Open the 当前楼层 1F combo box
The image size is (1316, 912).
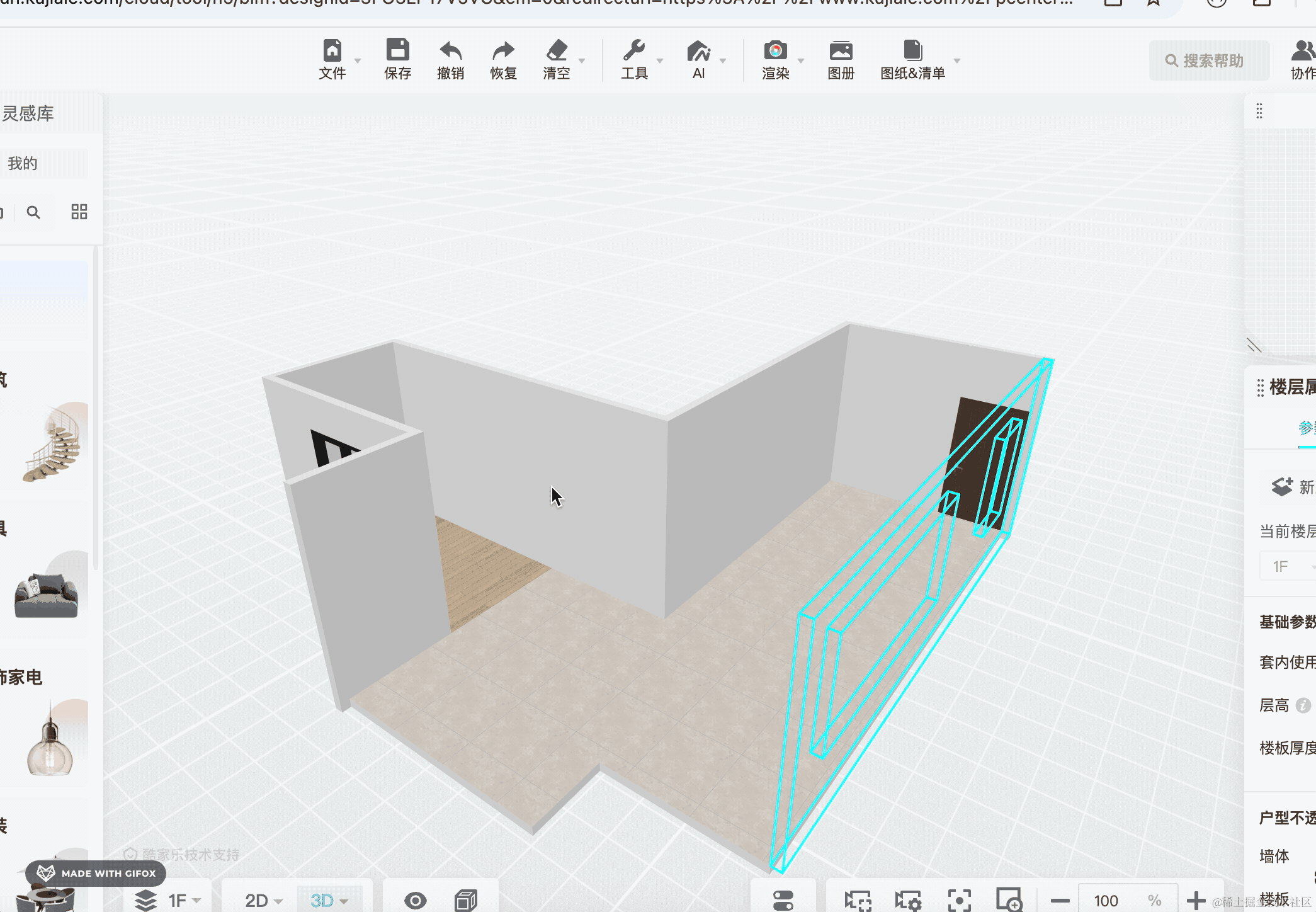click(x=1287, y=566)
